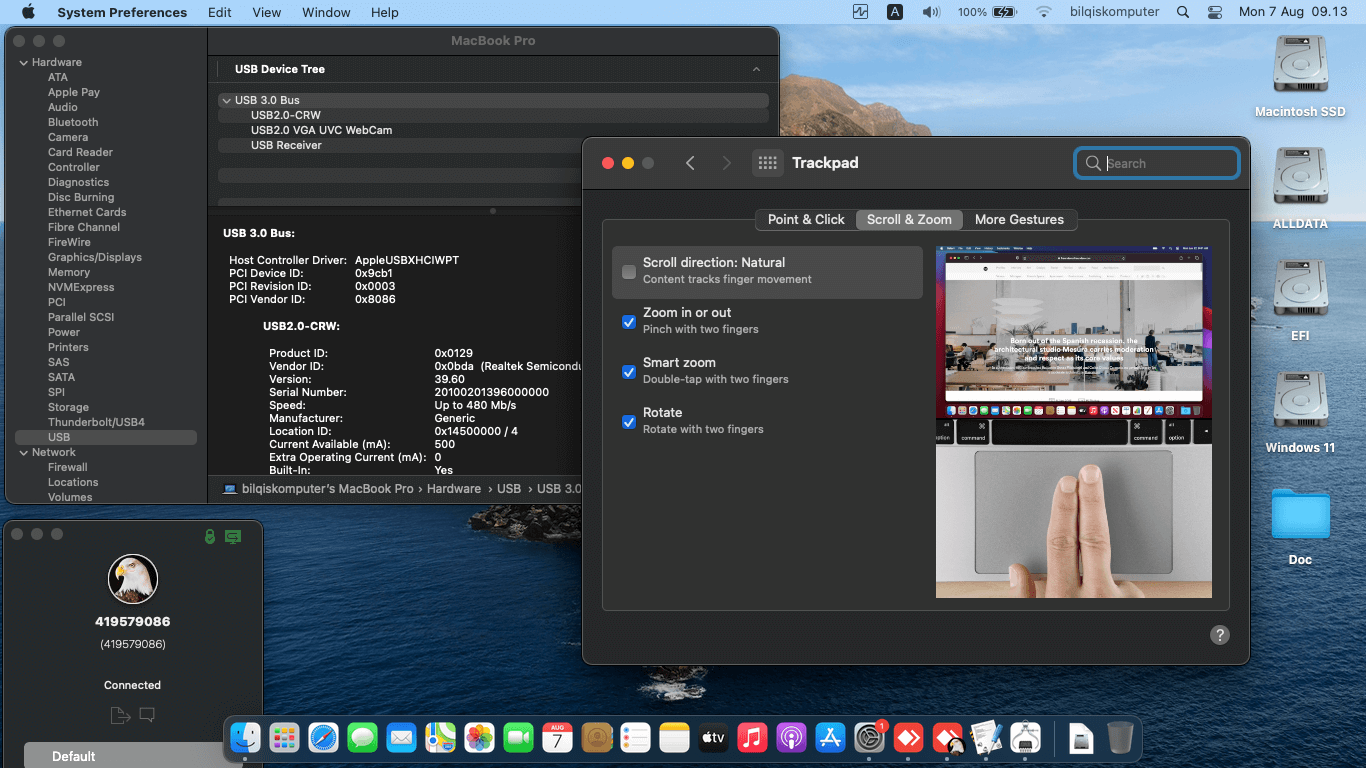
Task: Open the Music app in the Dock
Action: pos(753,738)
